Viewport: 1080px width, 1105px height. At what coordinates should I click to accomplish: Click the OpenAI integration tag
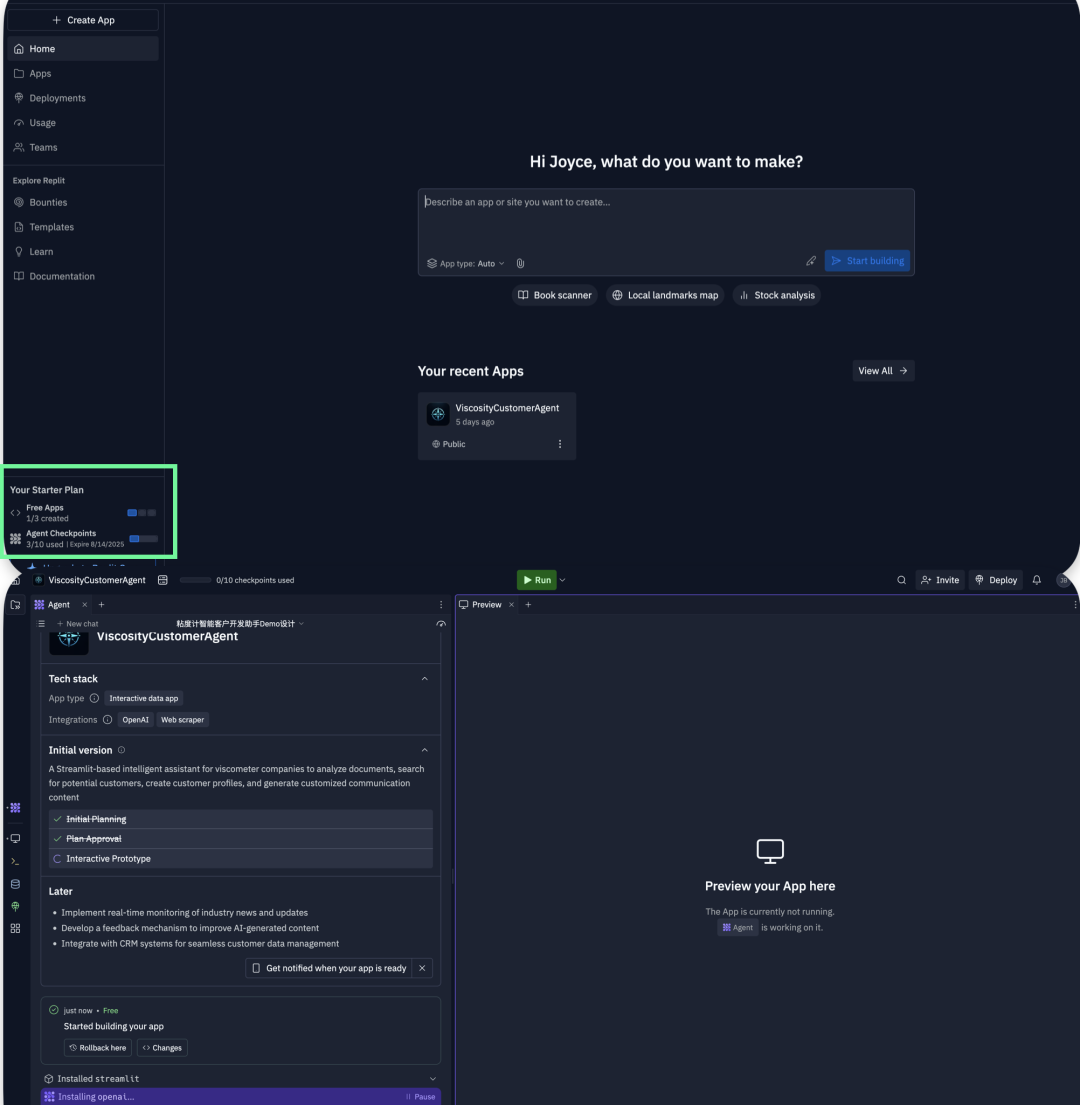(135, 720)
